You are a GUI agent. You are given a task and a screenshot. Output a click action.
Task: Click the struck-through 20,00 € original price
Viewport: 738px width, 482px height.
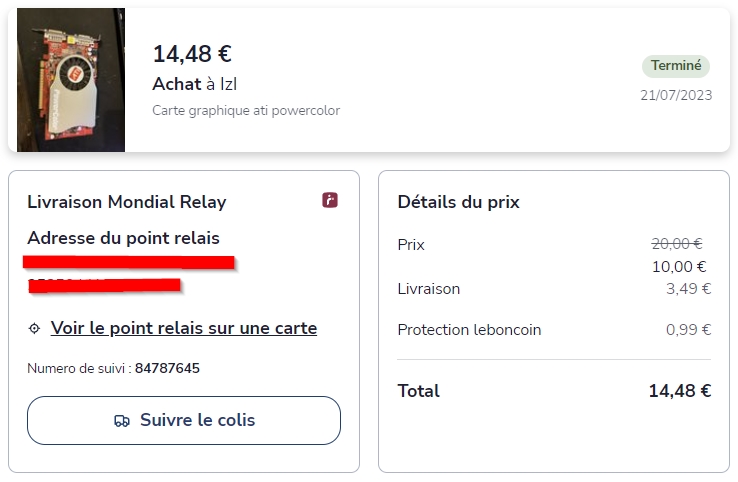click(x=677, y=243)
